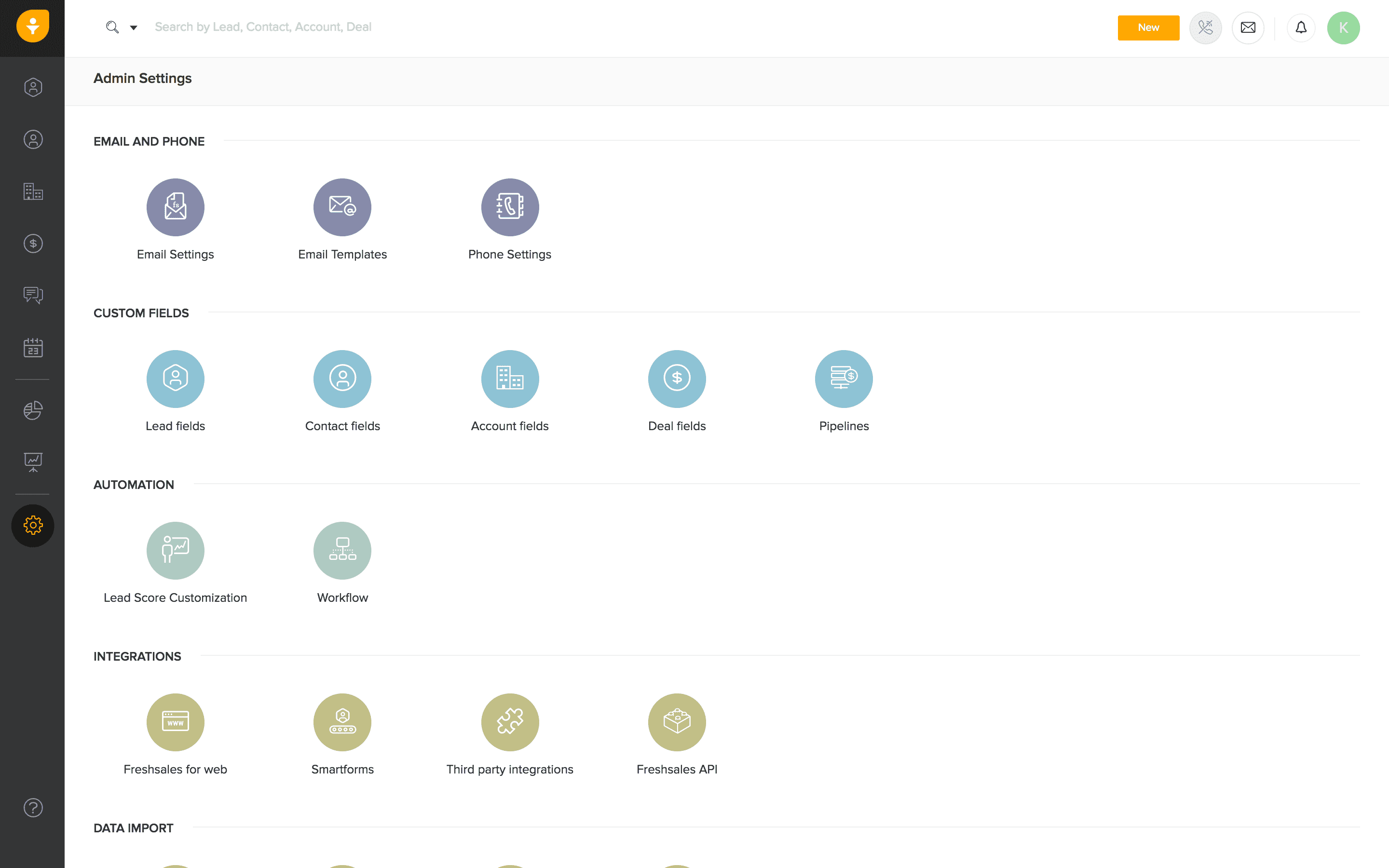Click the Email Settings label

(175, 254)
